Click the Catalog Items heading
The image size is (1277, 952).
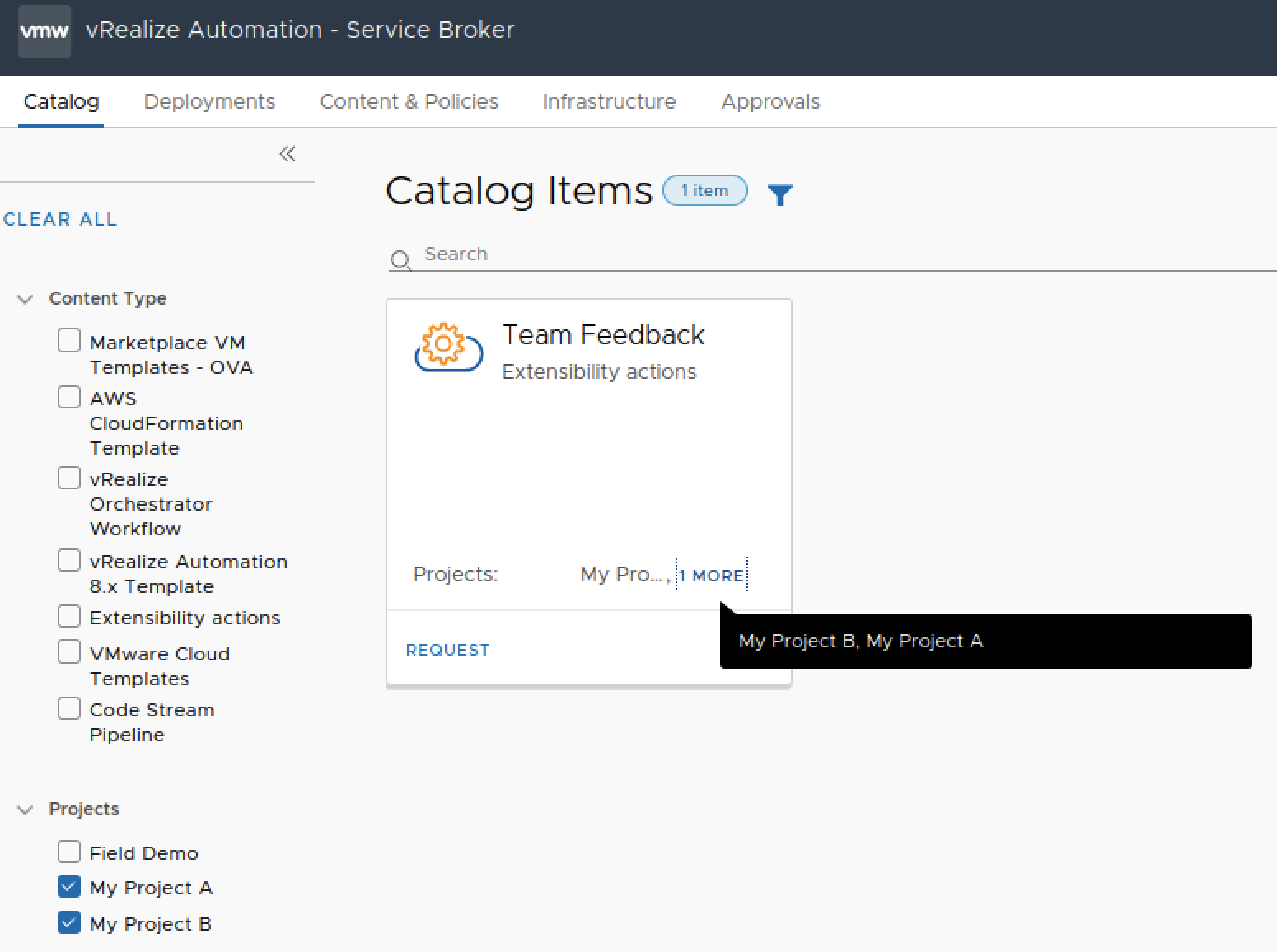point(519,191)
